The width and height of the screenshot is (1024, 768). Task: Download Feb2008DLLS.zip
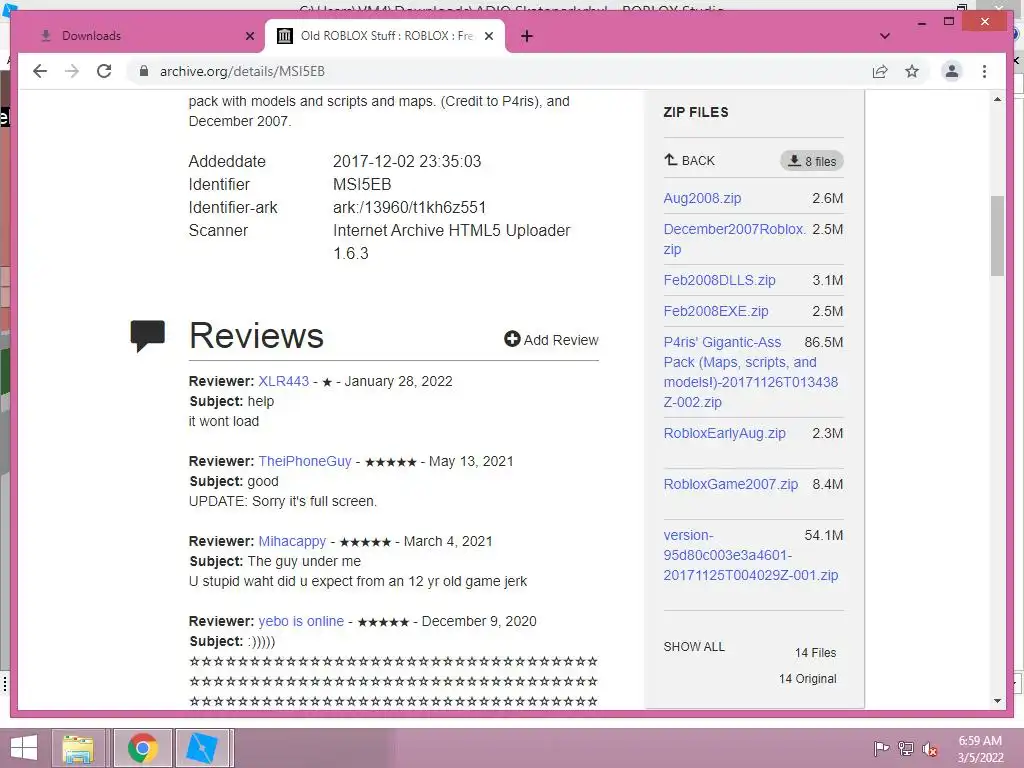click(x=719, y=280)
